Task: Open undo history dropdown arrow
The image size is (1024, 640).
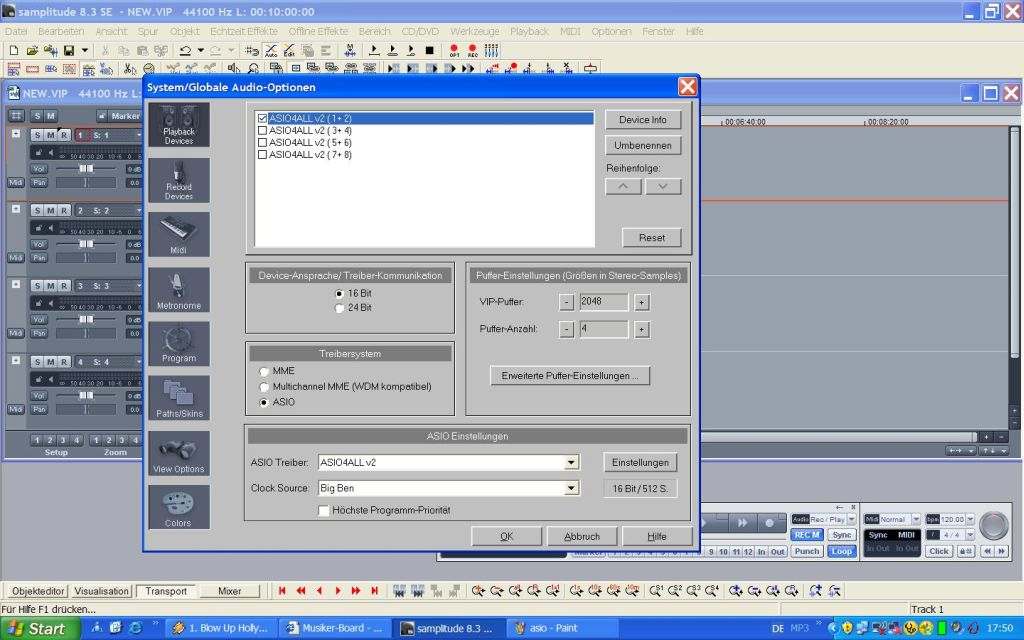Action: pos(200,50)
